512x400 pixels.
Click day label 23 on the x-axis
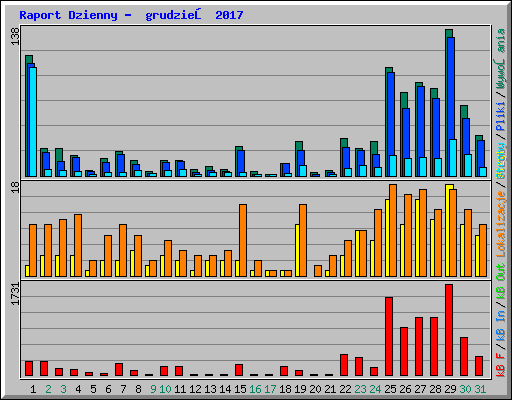pos(360,389)
